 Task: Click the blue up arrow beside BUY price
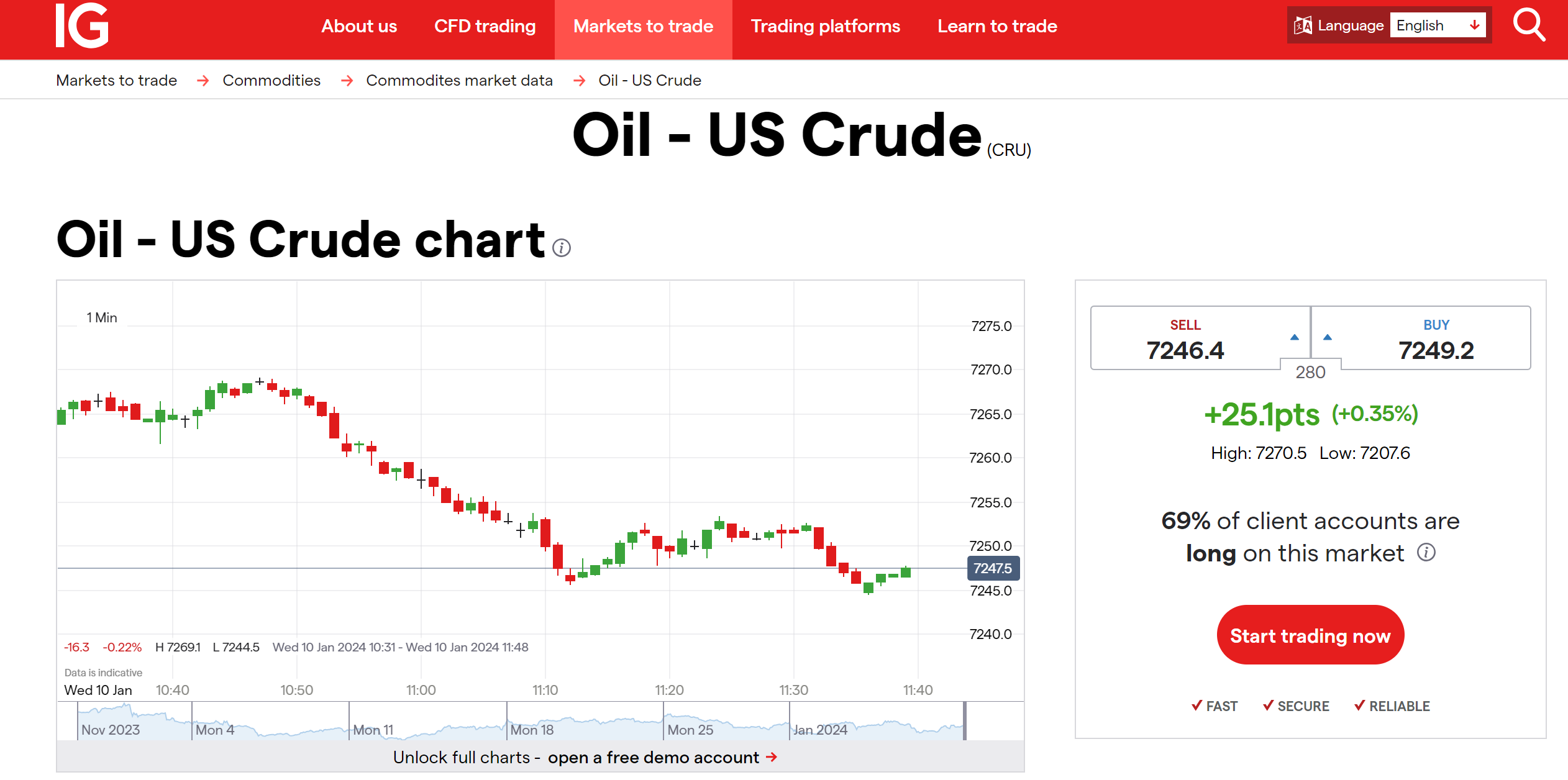tap(1328, 337)
